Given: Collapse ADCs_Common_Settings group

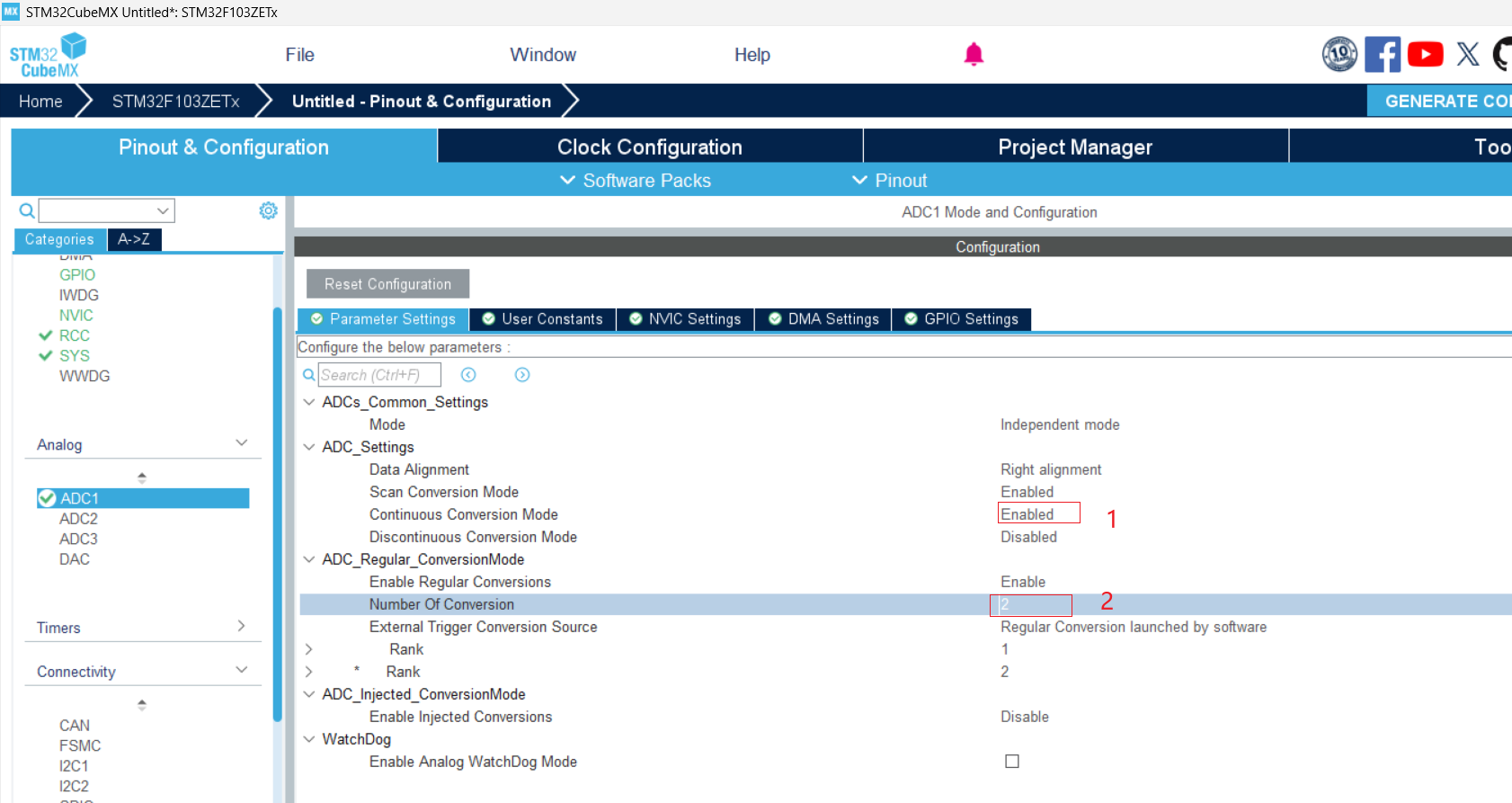Looking at the screenshot, I should [308, 402].
